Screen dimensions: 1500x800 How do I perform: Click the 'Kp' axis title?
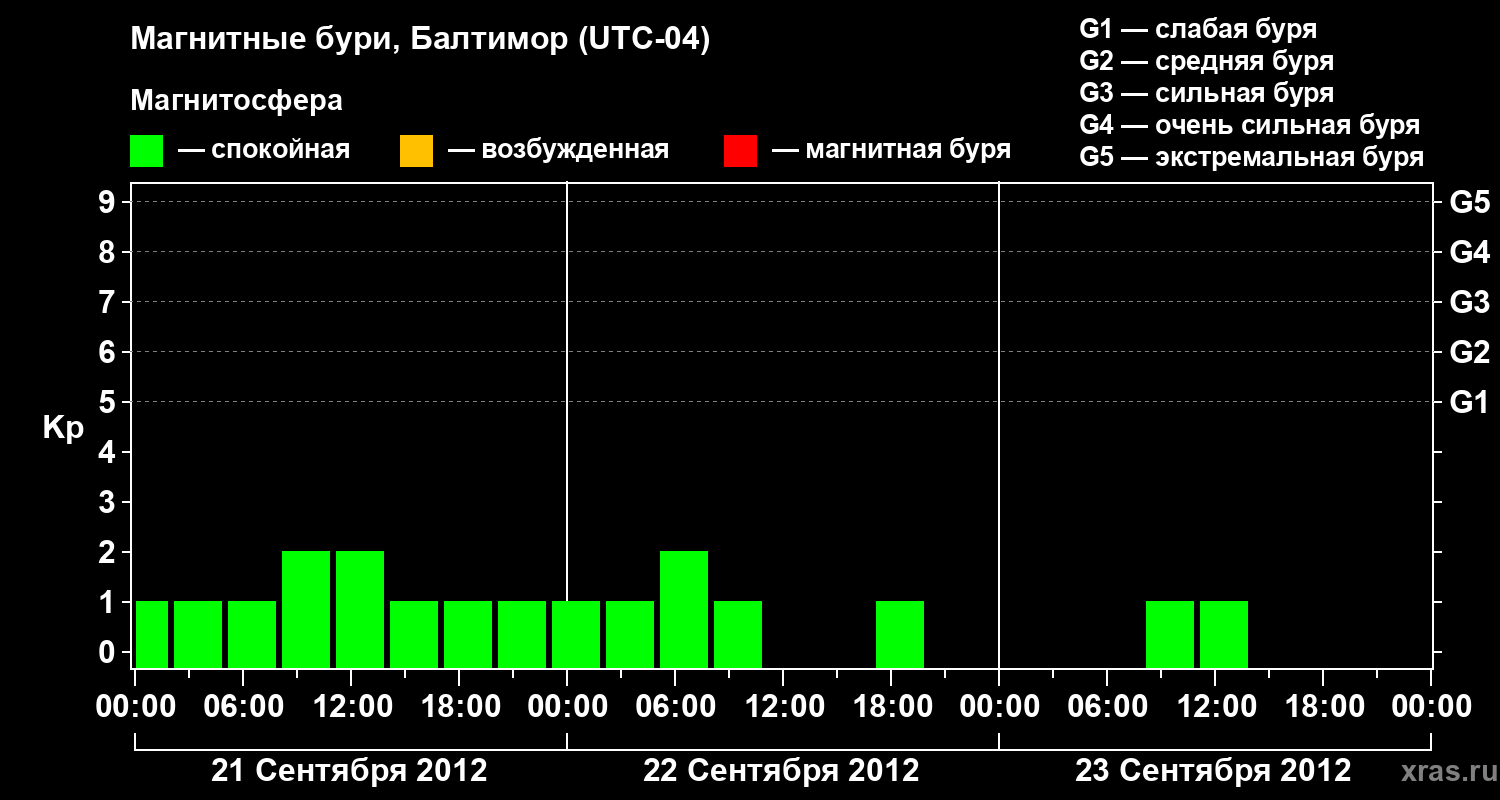[63, 428]
